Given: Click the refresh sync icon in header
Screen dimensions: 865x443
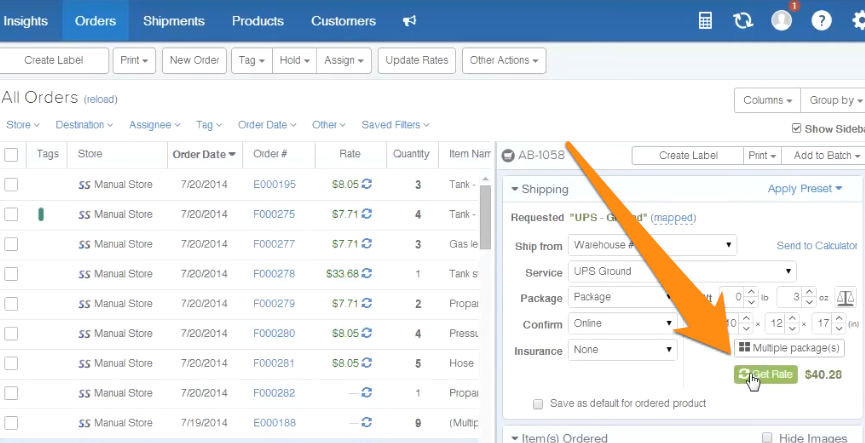Looking at the screenshot, I should click(743, 21).
